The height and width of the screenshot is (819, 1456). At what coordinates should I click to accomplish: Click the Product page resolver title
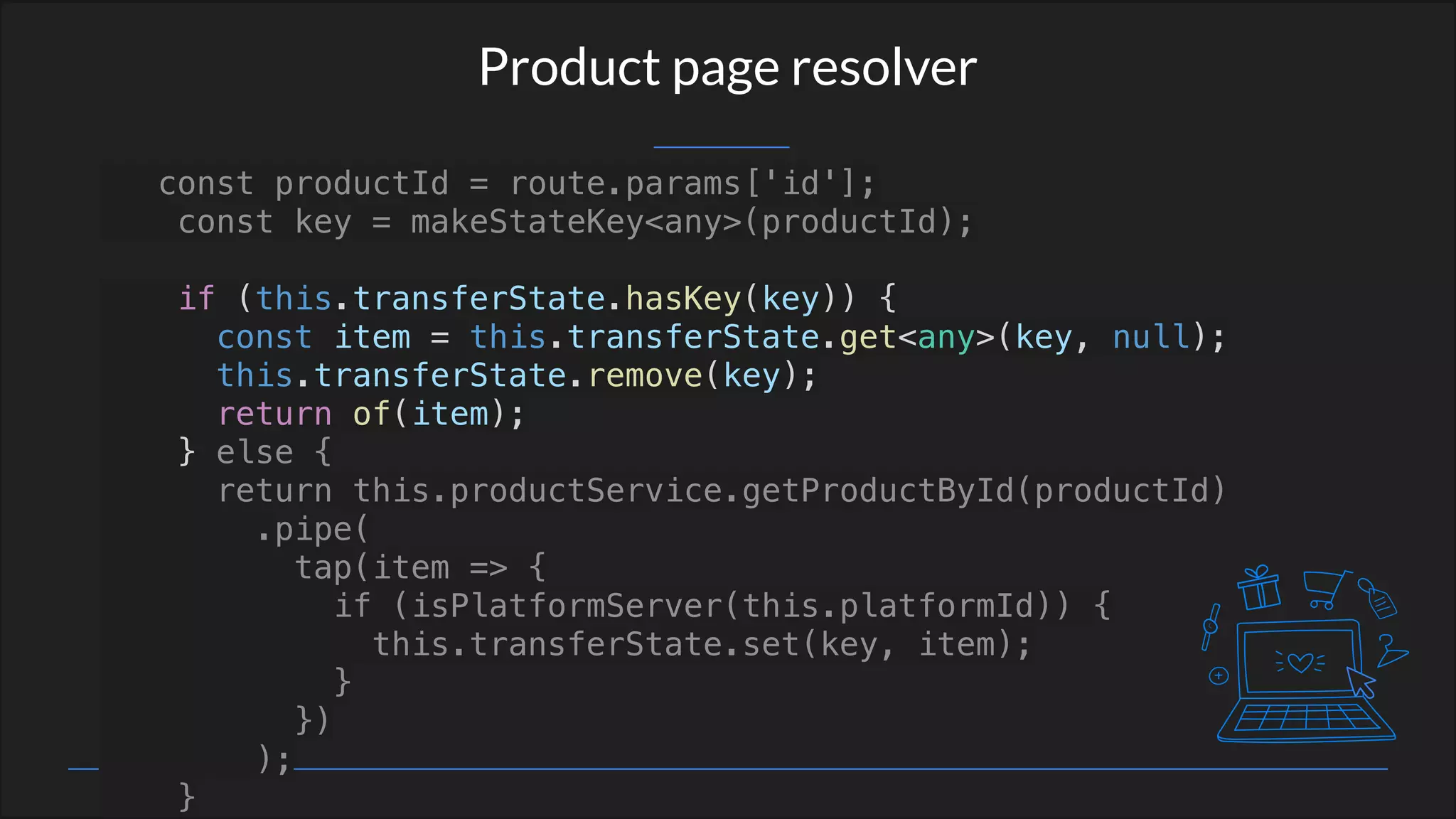727,67
